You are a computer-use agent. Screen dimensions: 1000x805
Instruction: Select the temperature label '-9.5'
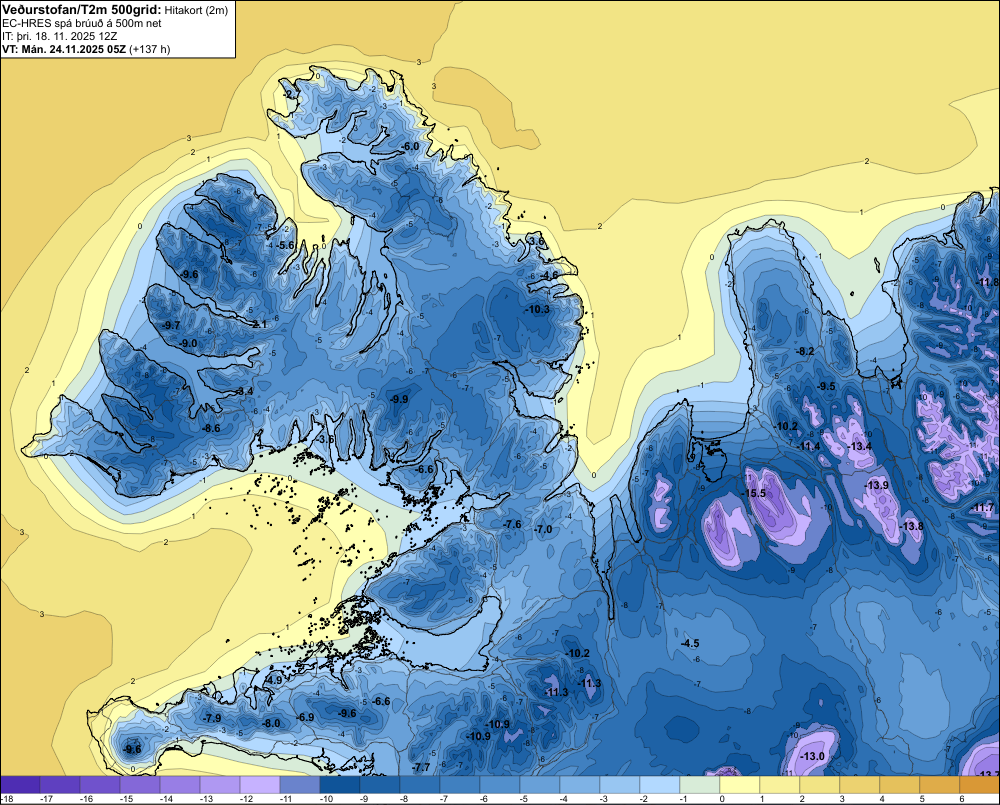tap(827, 386)
